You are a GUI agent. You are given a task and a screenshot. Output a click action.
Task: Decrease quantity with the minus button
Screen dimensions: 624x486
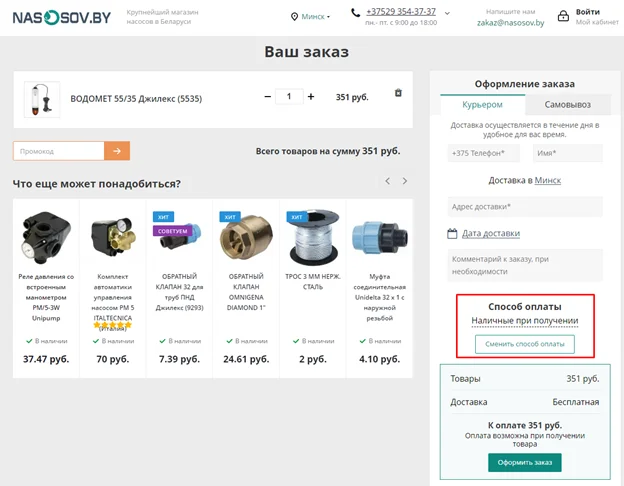coord(268,97)
